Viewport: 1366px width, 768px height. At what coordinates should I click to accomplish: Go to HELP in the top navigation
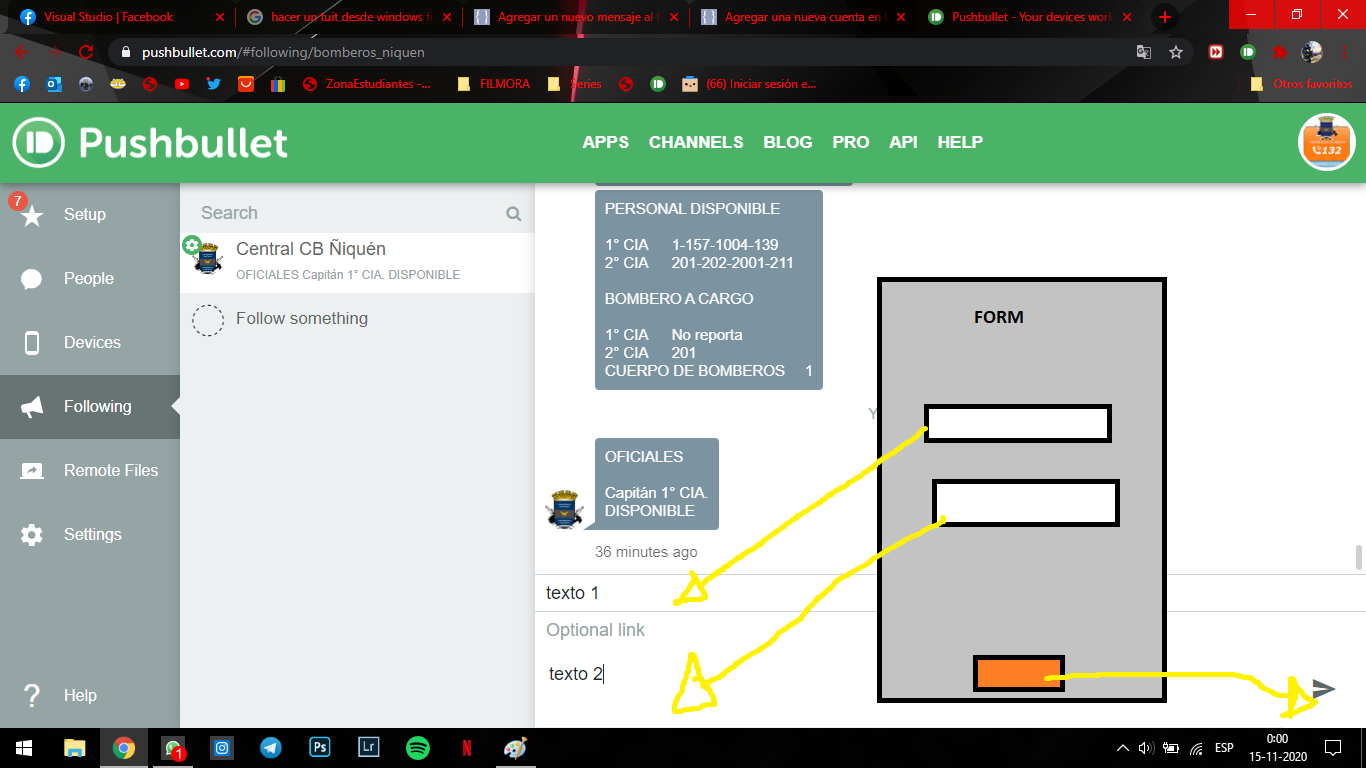point(960,142)
